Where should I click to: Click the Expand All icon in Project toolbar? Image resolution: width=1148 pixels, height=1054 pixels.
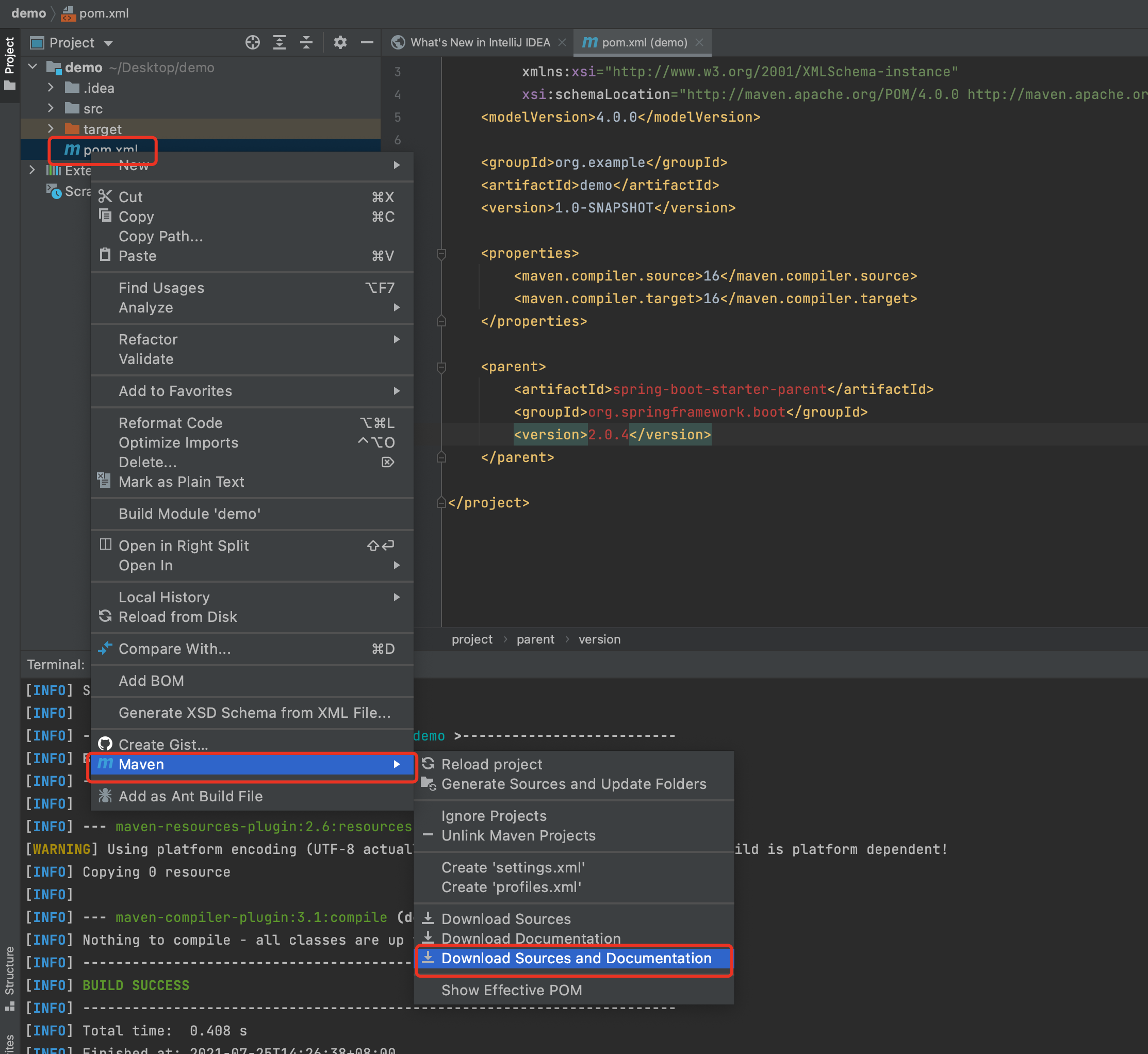280,43
